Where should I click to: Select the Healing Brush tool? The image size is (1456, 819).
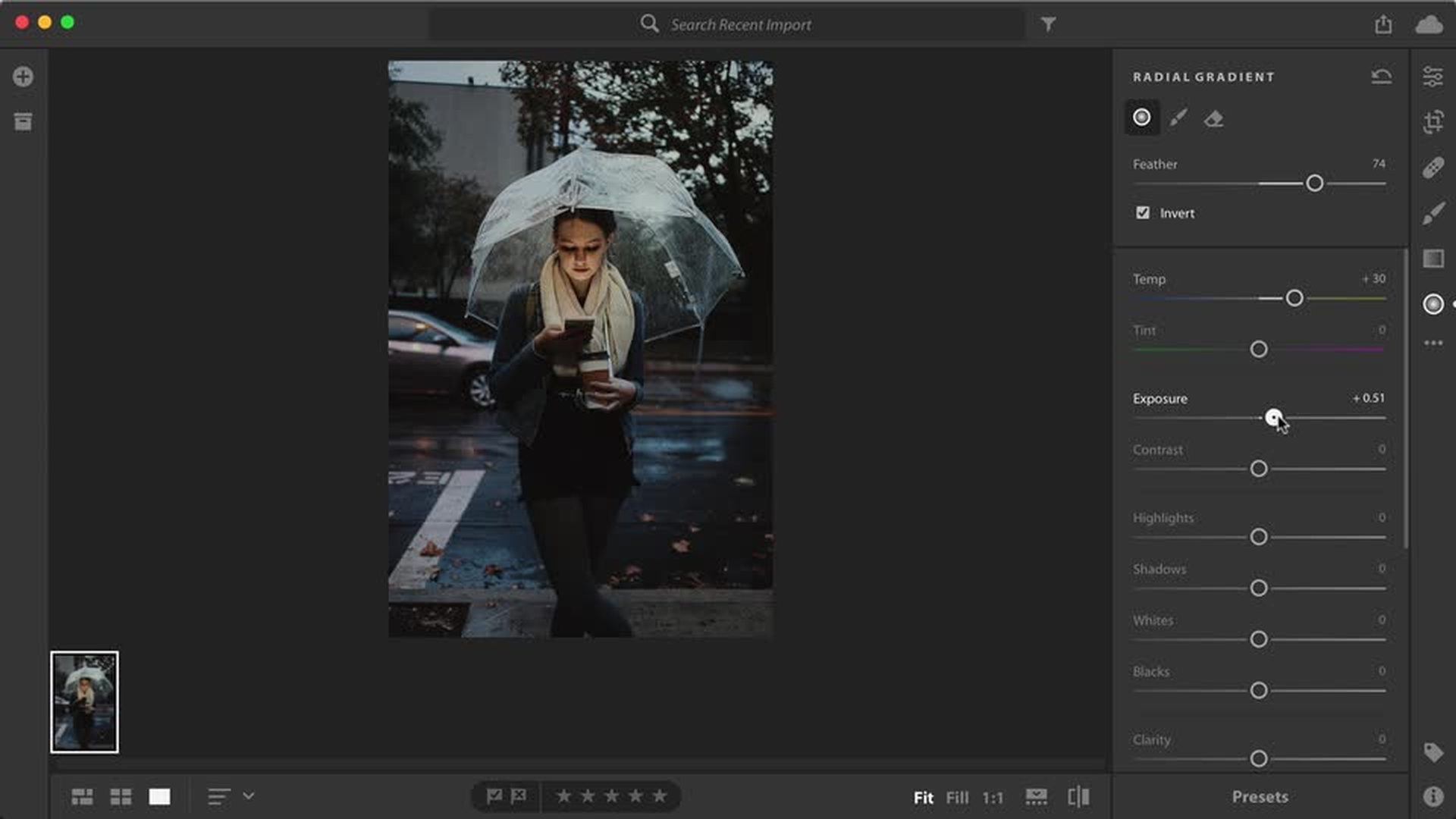tap(1432, 168)
